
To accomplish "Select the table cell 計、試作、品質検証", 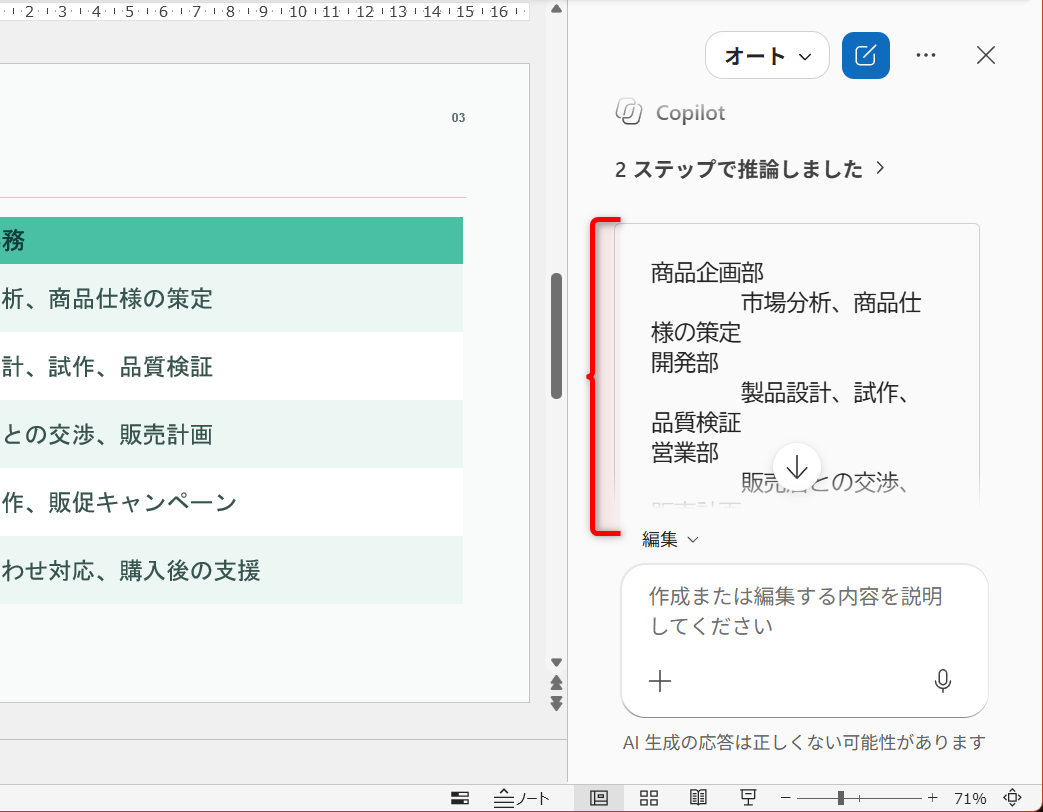I will pos(231,366).
